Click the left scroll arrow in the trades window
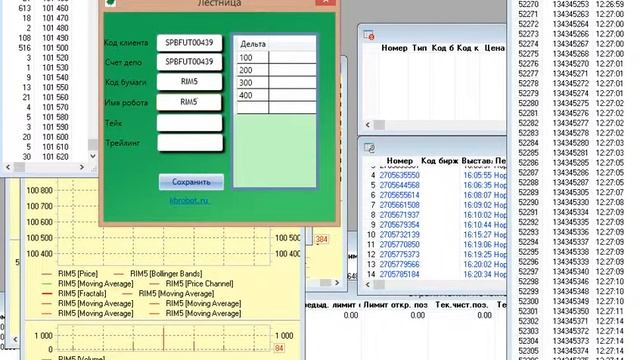Viewport: 640px width, 360px height. tap(368, 284)
